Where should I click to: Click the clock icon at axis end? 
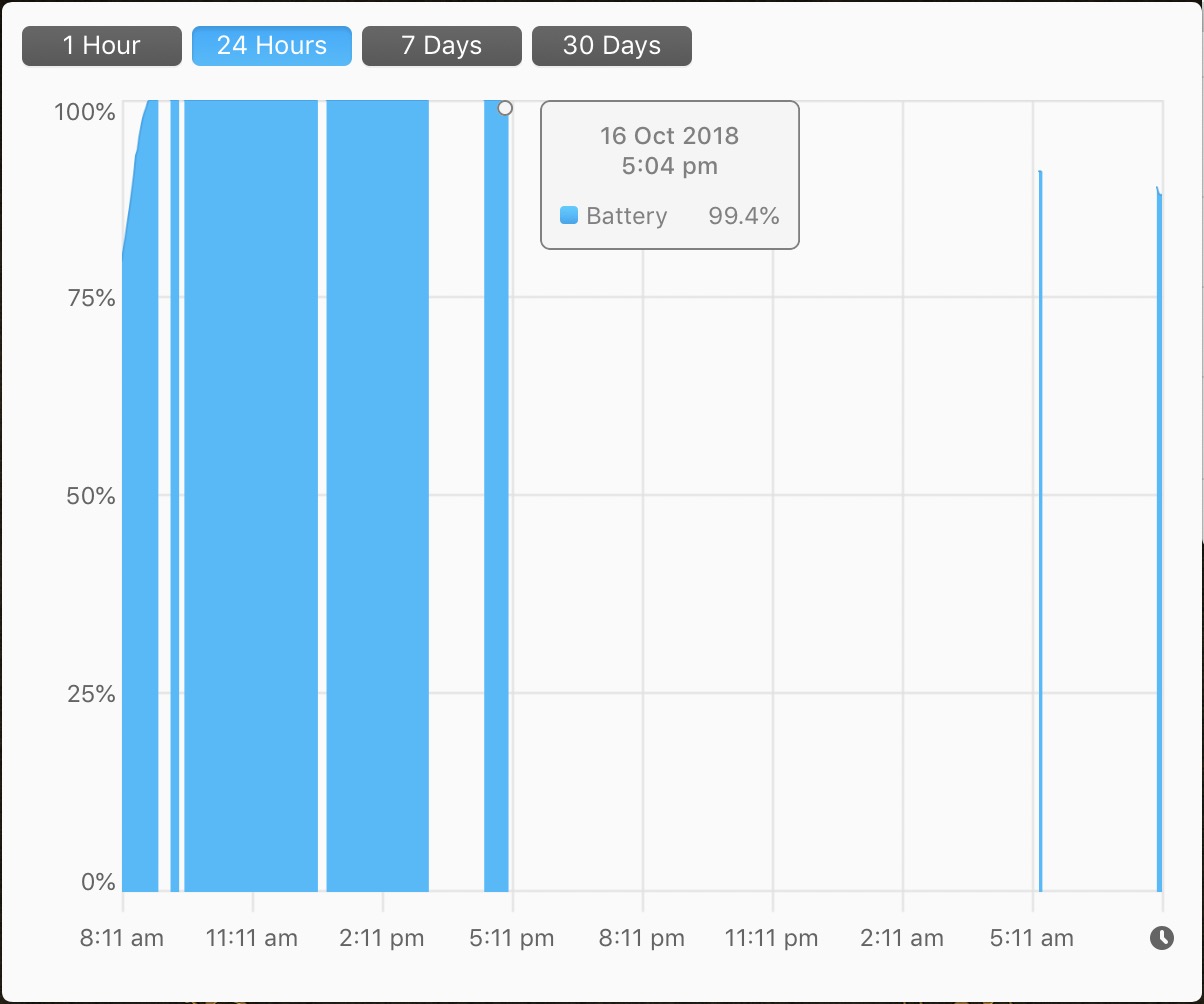pyautogui.click(x=1161, y=938)
